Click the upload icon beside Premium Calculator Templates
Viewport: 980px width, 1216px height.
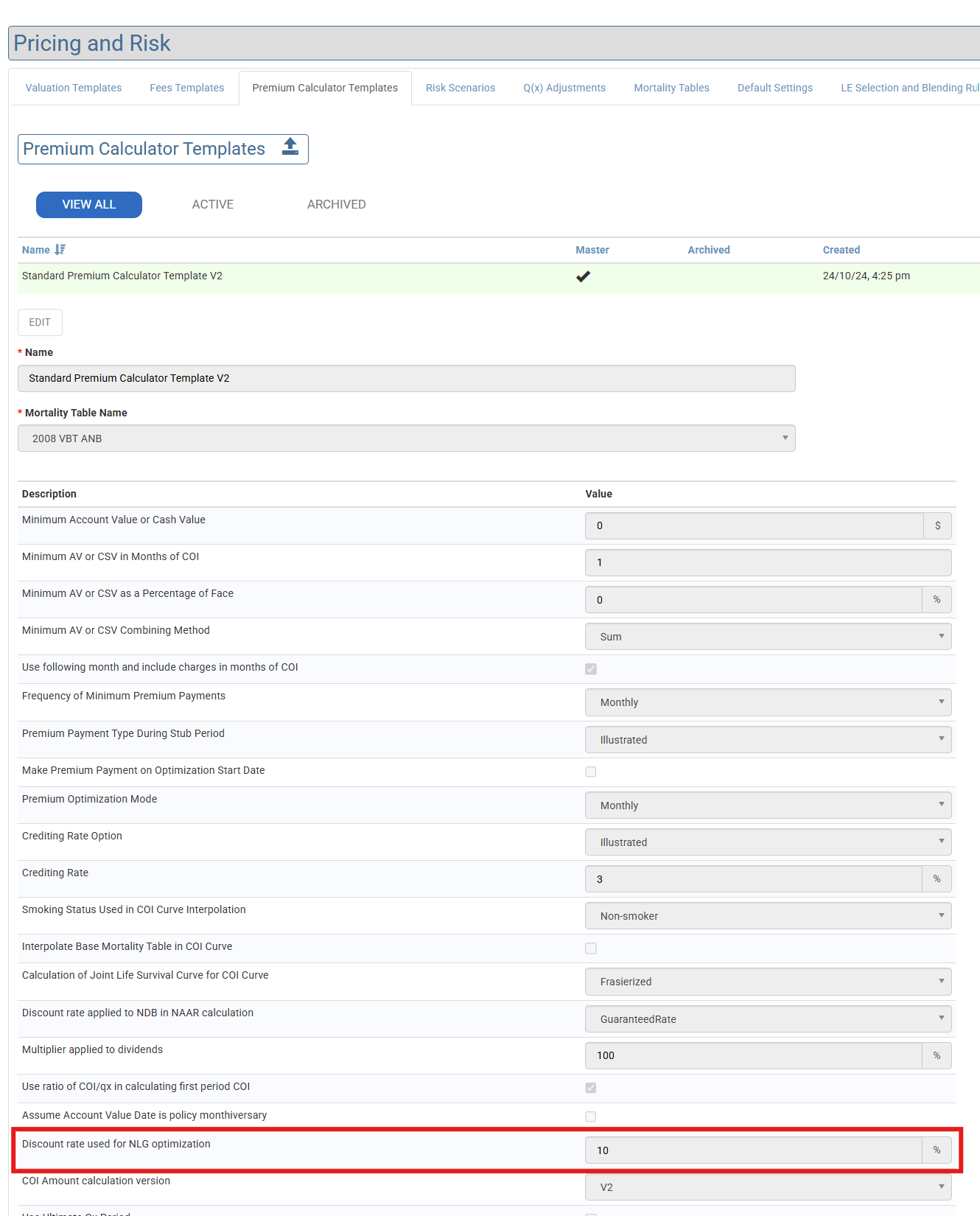(290, 147)
